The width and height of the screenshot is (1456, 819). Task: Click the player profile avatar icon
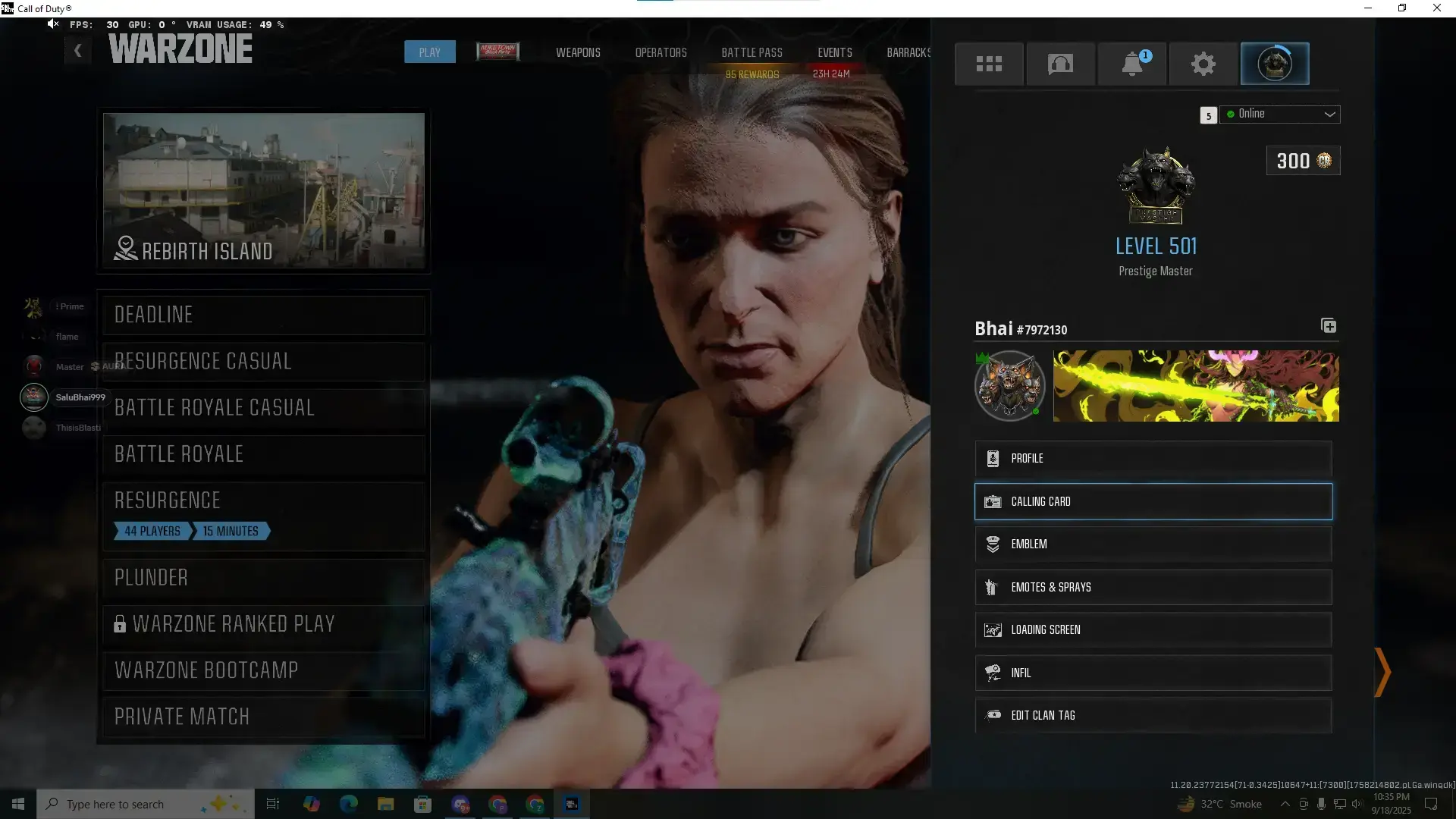click(x=1274, y=64)
